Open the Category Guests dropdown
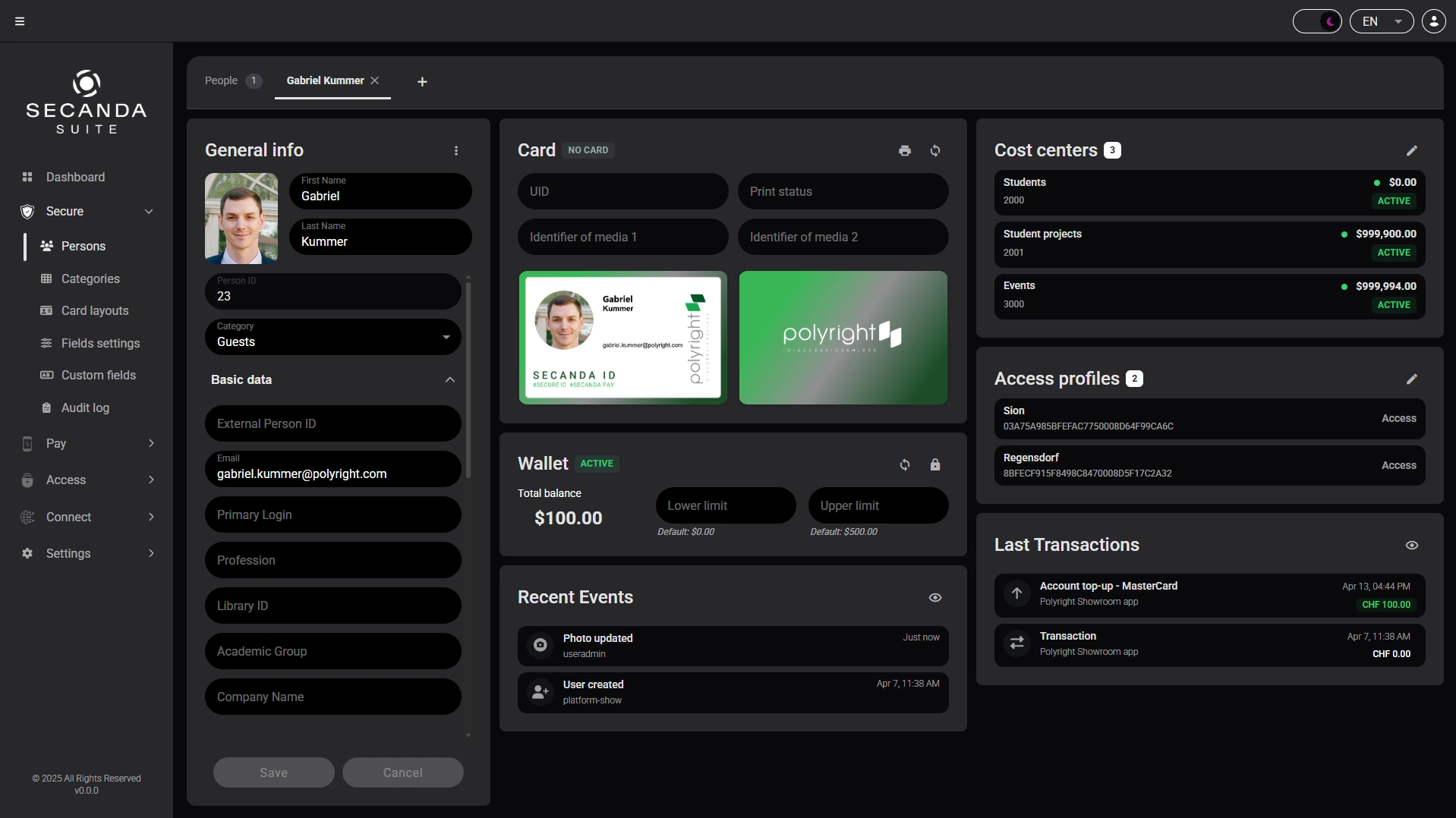Screen dimensions: 1456x818 [x=332, y=337]
